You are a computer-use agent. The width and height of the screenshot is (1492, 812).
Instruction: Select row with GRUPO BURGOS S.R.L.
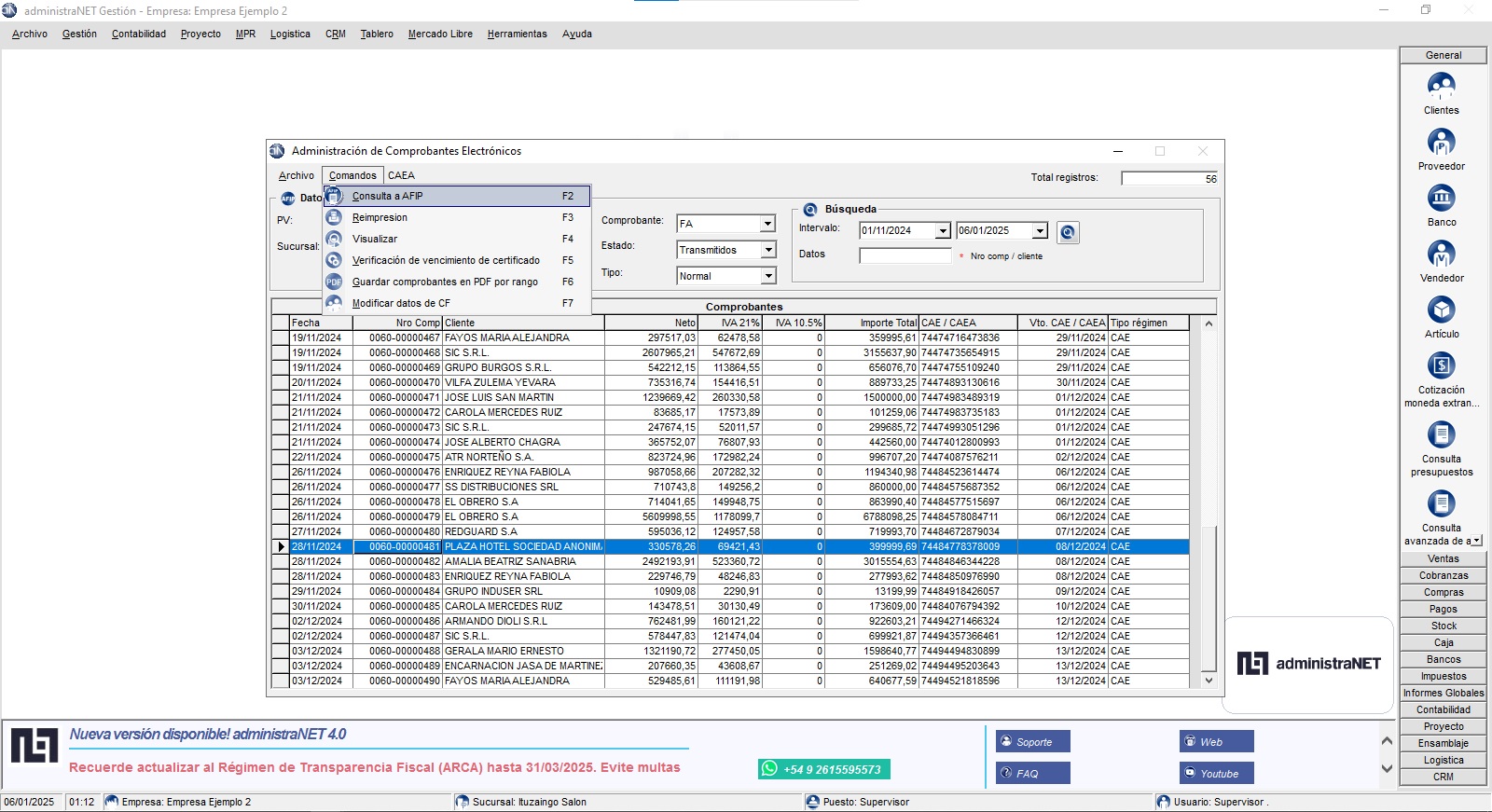pyautogui.click(x=730, y=367)
